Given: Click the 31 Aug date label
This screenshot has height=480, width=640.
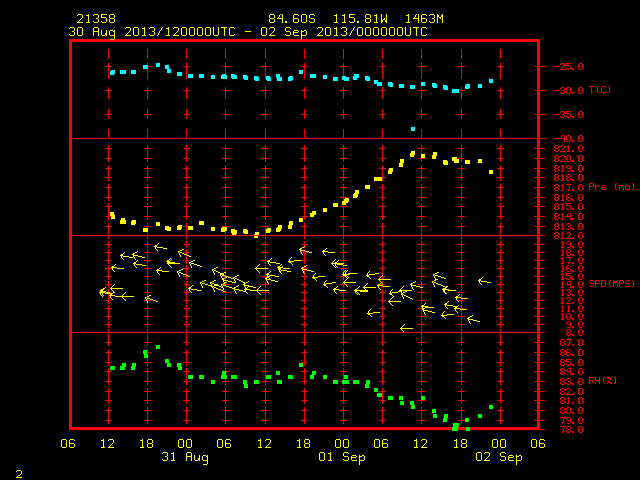Looking at the screenshot, I should 185,457.
